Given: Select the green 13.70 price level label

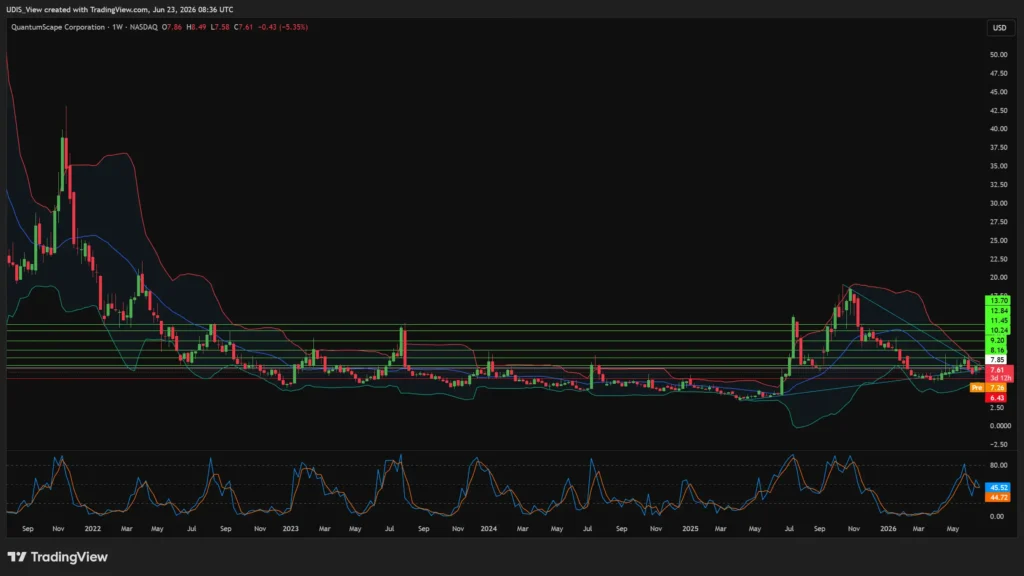Looking at the screenshot, I should coord(998,300).
